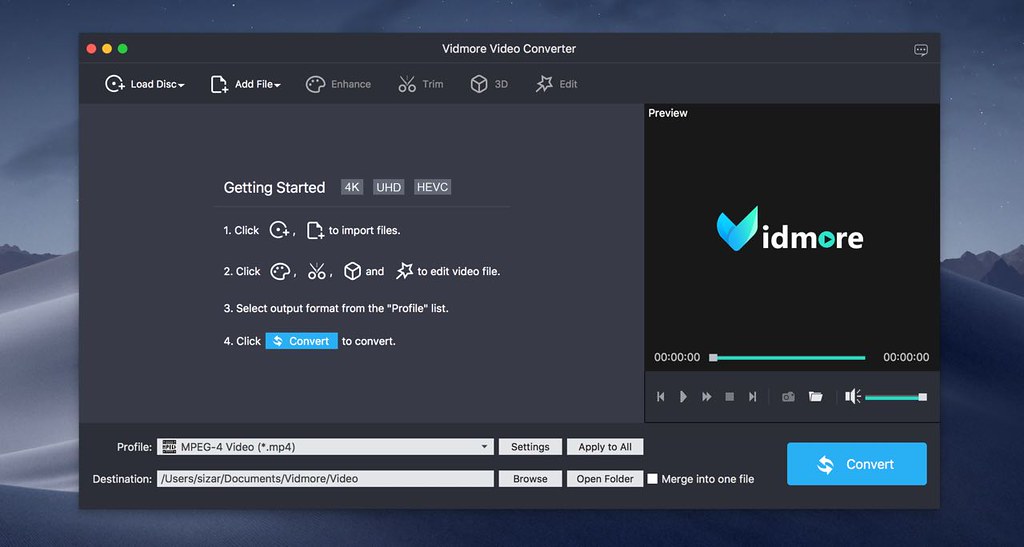Viewport: 1024px width, 547px height.
Task: Open the Add File menu
Action: point(246,84)
